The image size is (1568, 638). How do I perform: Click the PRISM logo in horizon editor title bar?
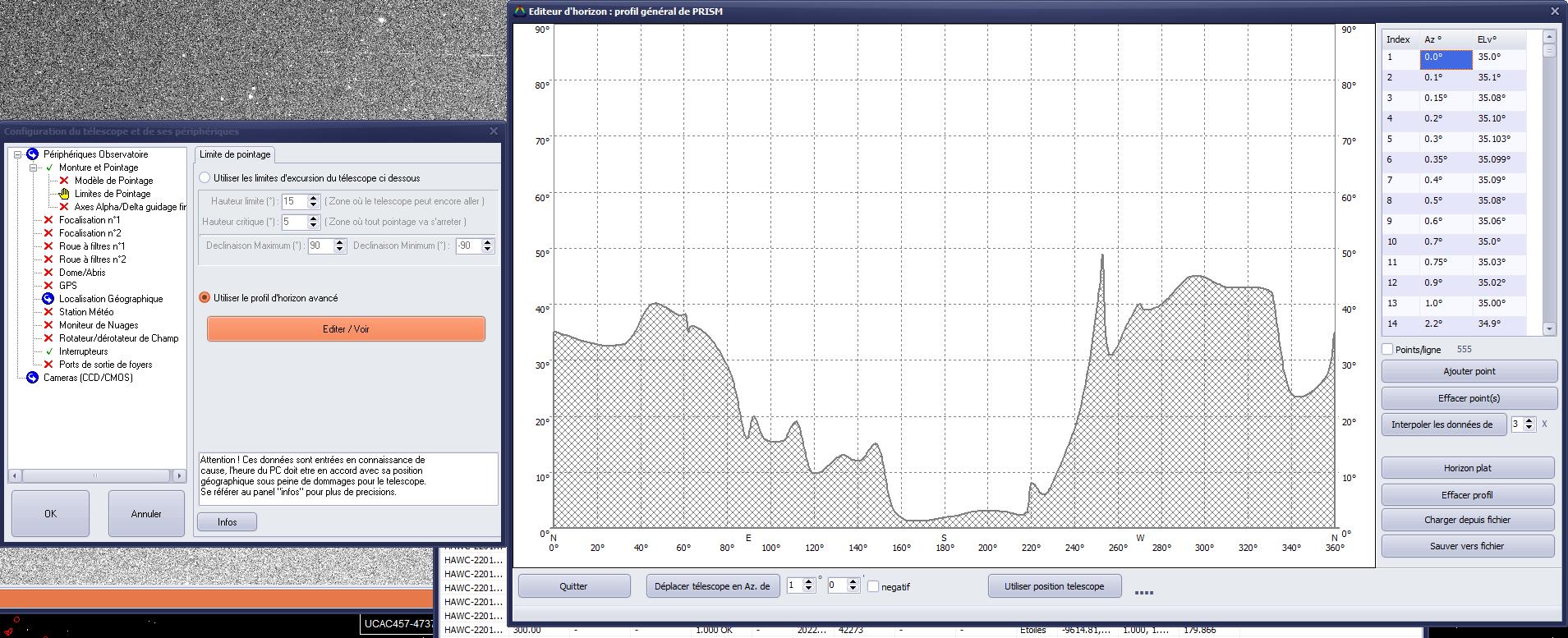click(x=519, y=11)
